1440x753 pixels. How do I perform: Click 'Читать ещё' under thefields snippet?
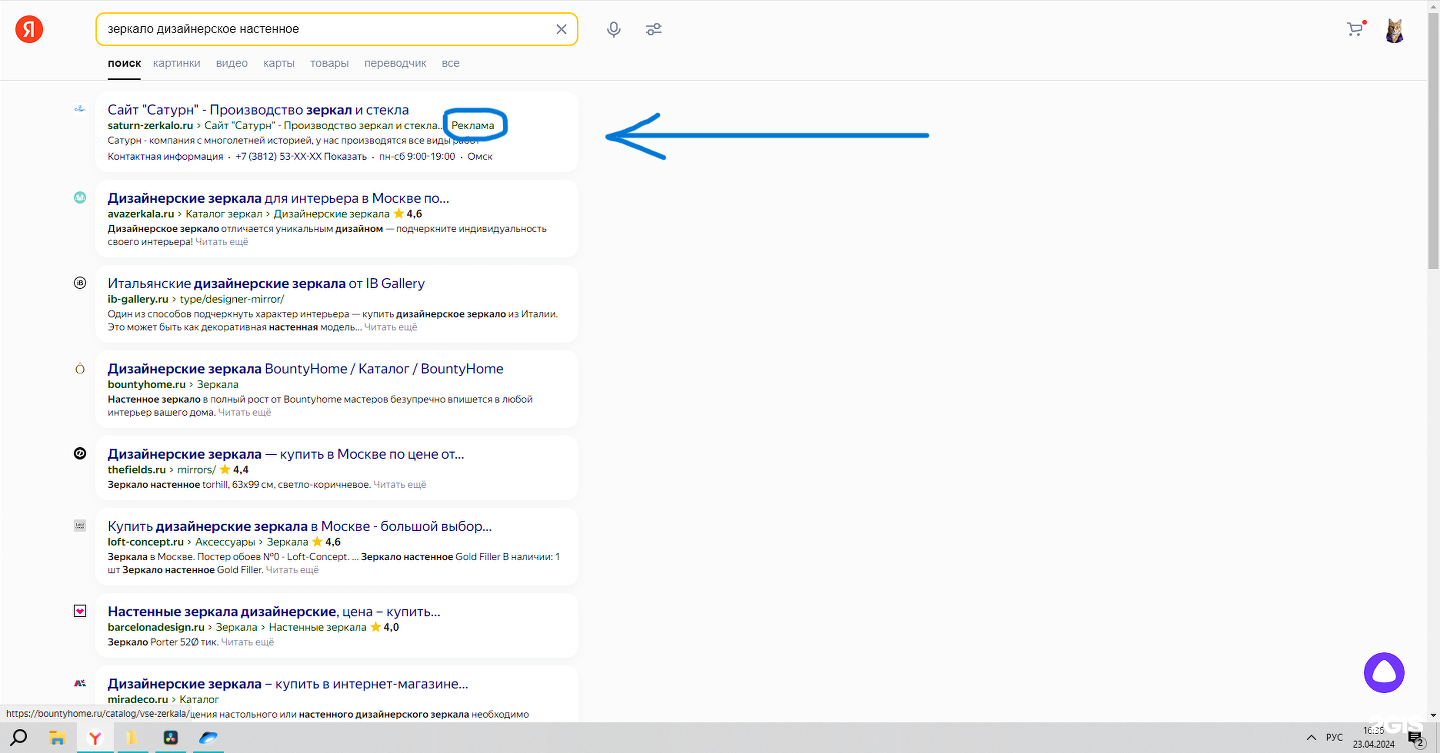pos(400,485)
